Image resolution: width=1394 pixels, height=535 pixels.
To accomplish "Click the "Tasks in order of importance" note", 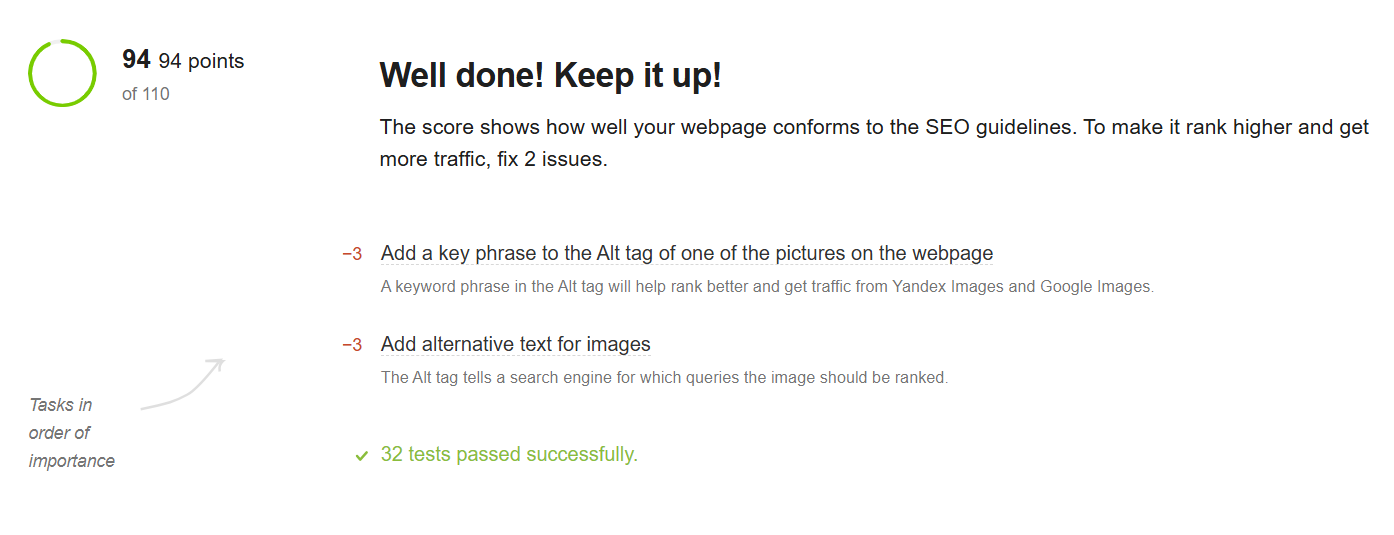I will click(72, 433).
